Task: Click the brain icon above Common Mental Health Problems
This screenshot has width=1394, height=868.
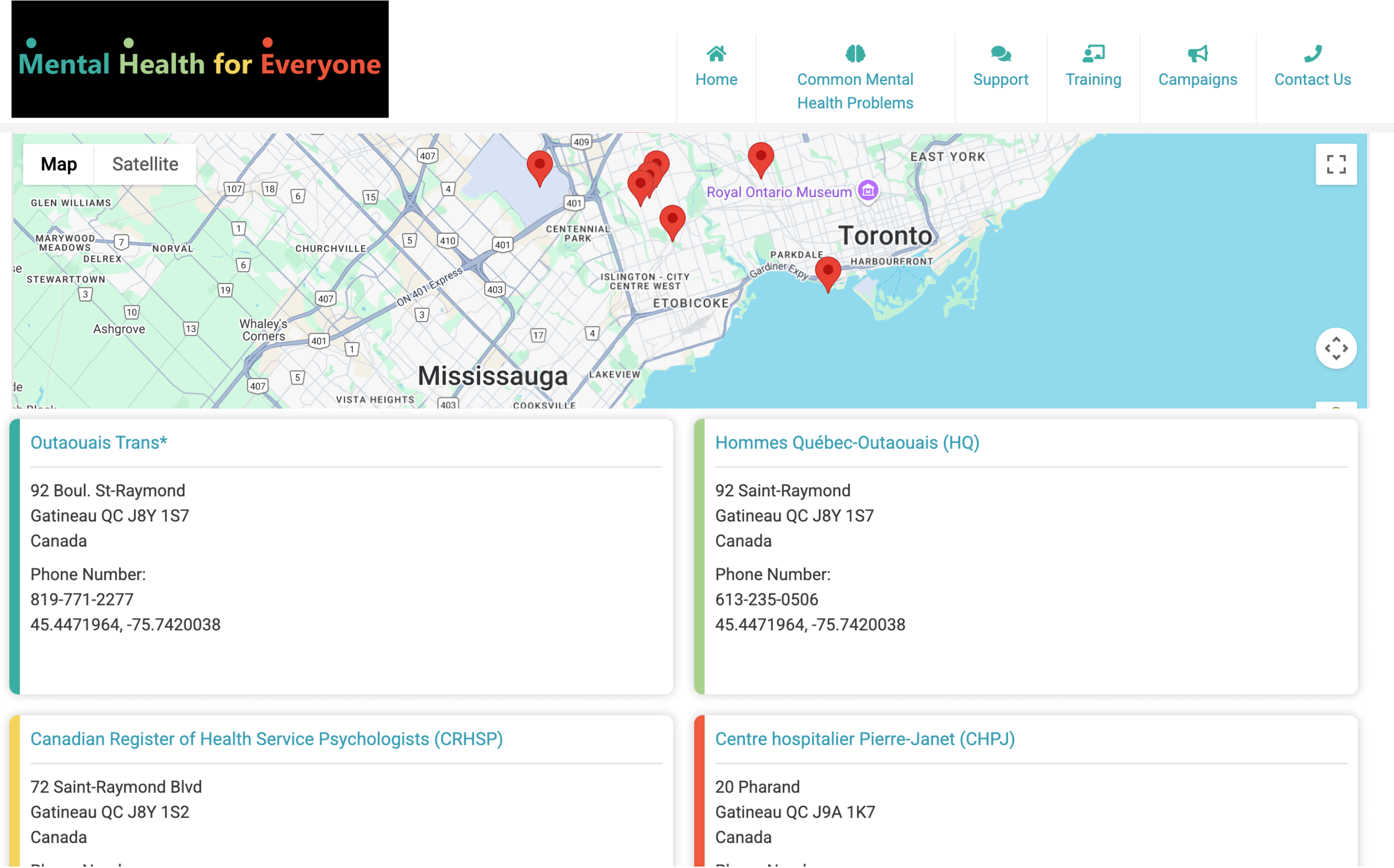Action: (x=854, y=54)
